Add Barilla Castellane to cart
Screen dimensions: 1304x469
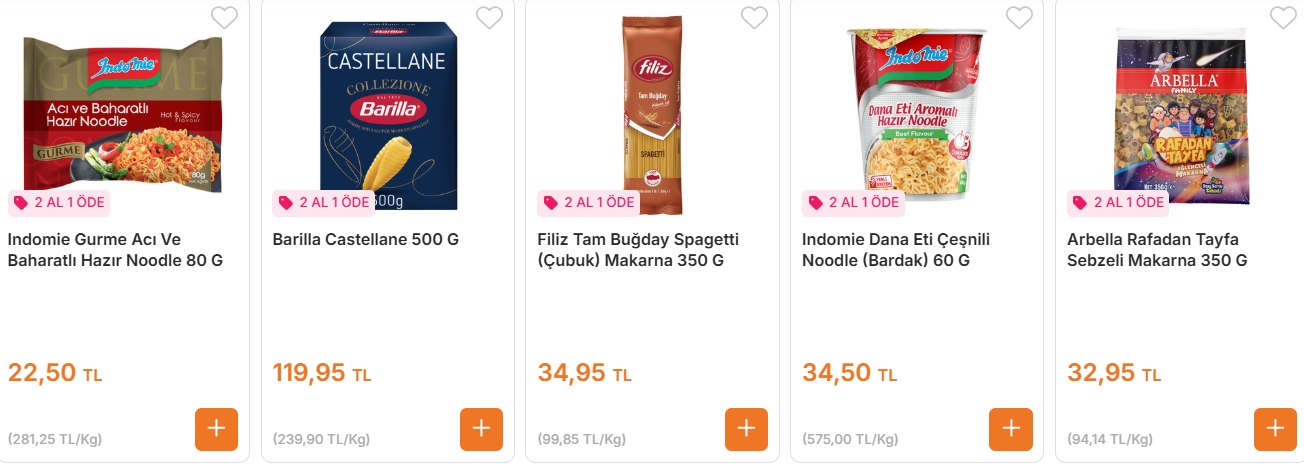click(481, 429)
